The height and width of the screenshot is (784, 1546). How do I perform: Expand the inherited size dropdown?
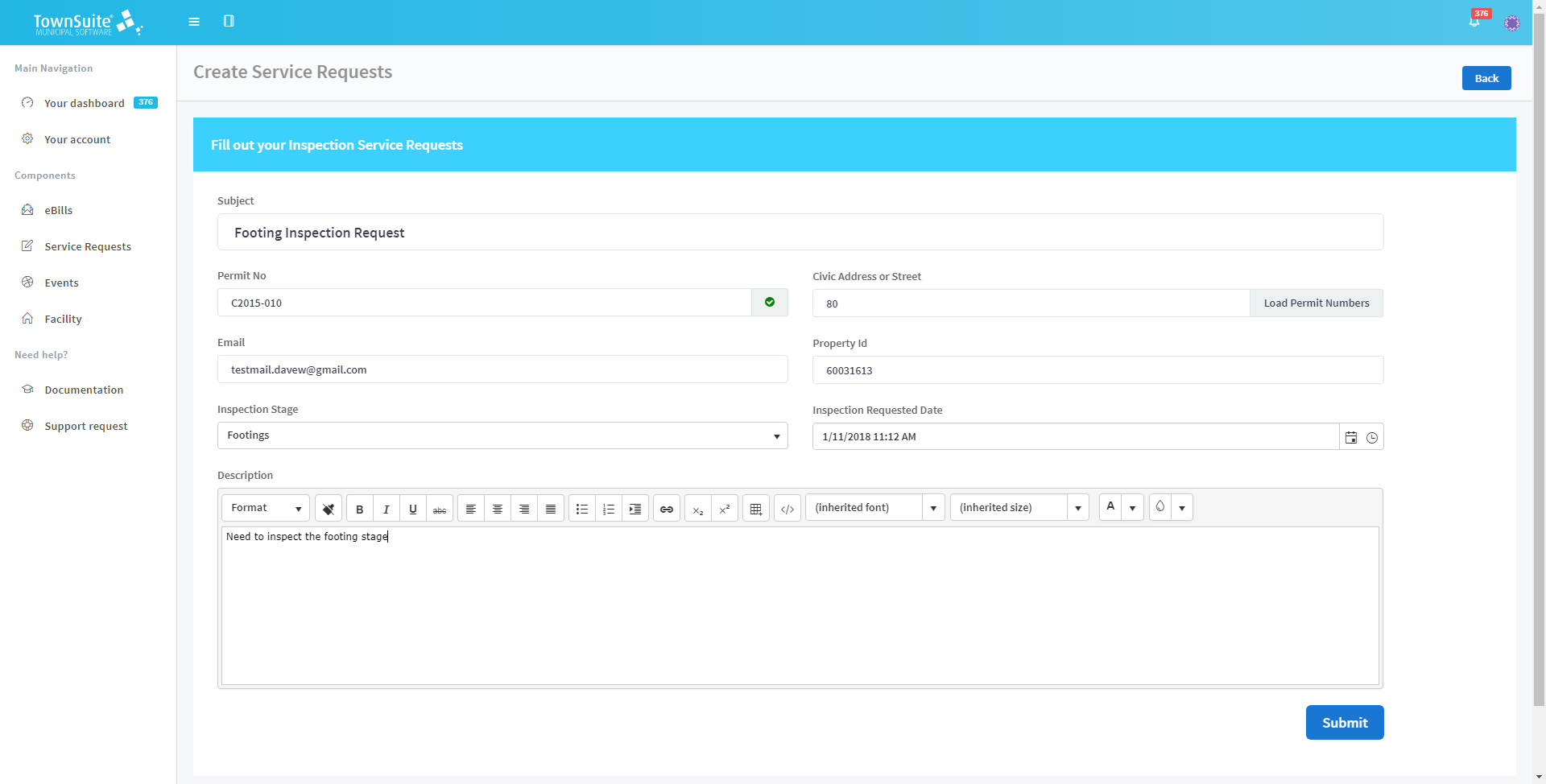pyautogui.click(x=1077, y=507)
